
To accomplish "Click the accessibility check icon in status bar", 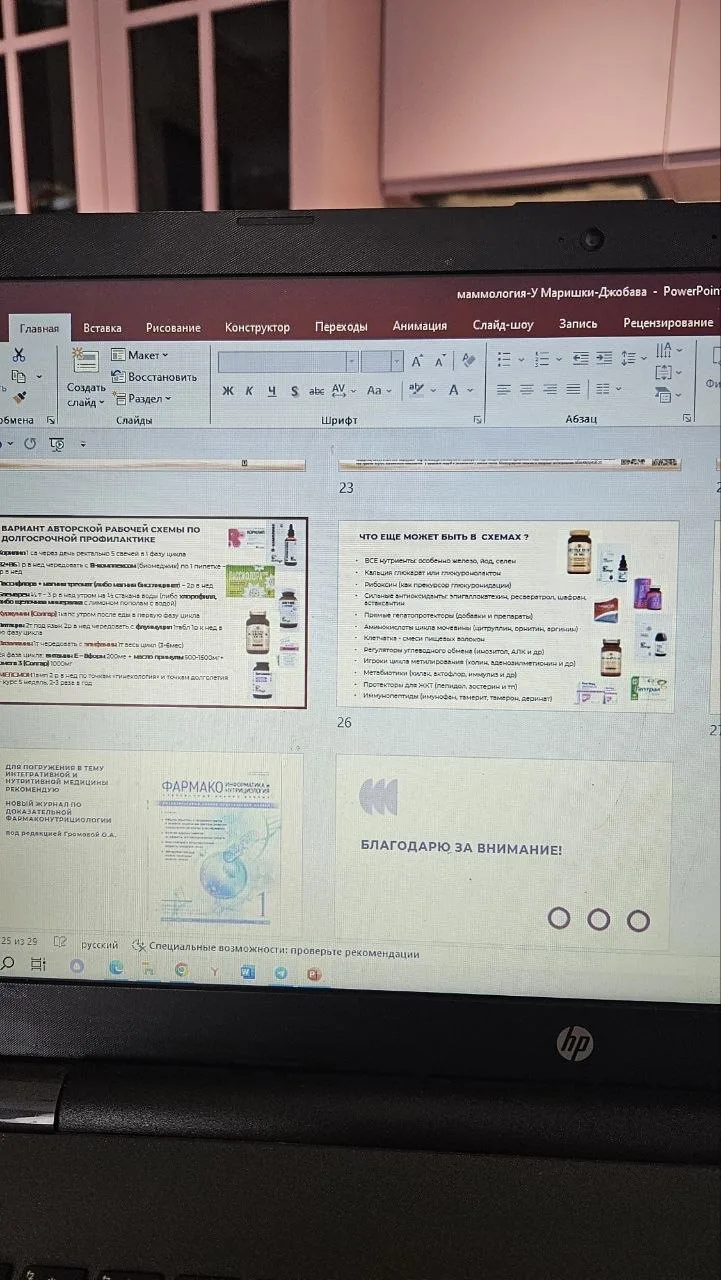I will click(x=139, y=943).
